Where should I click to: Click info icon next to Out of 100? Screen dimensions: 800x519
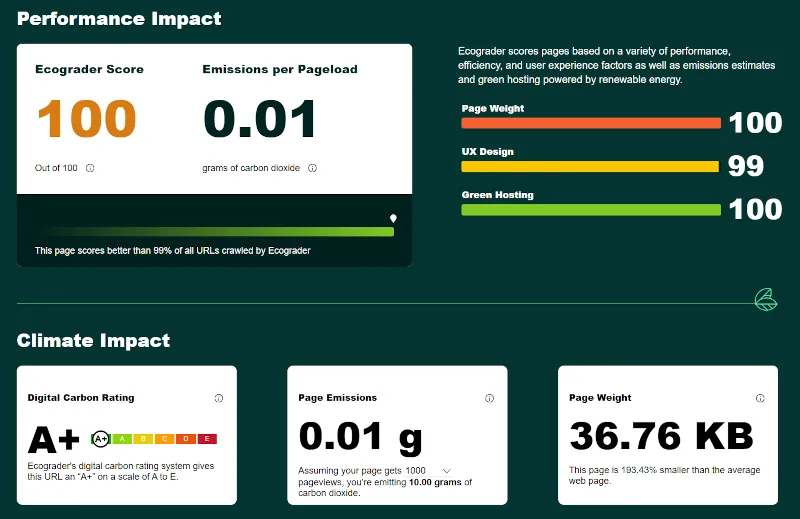point(90,168)
